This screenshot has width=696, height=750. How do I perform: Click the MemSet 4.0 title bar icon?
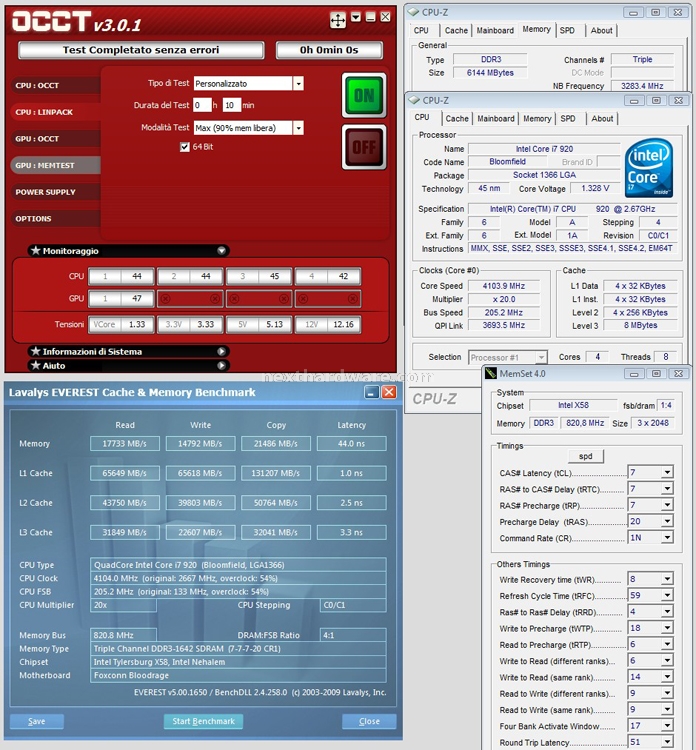491,373
